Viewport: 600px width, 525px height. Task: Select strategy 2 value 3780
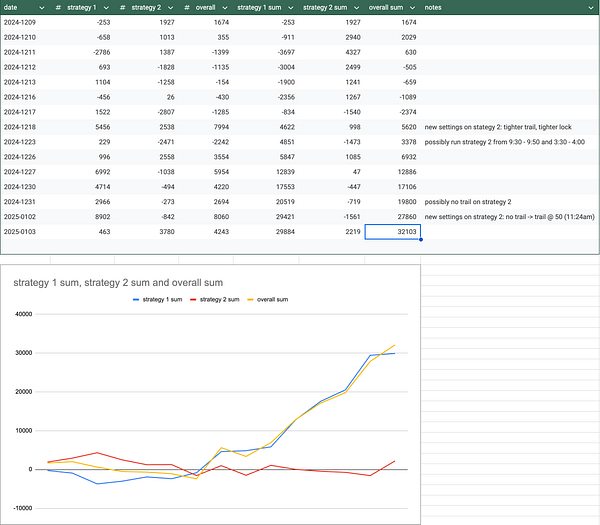point(167,232)
